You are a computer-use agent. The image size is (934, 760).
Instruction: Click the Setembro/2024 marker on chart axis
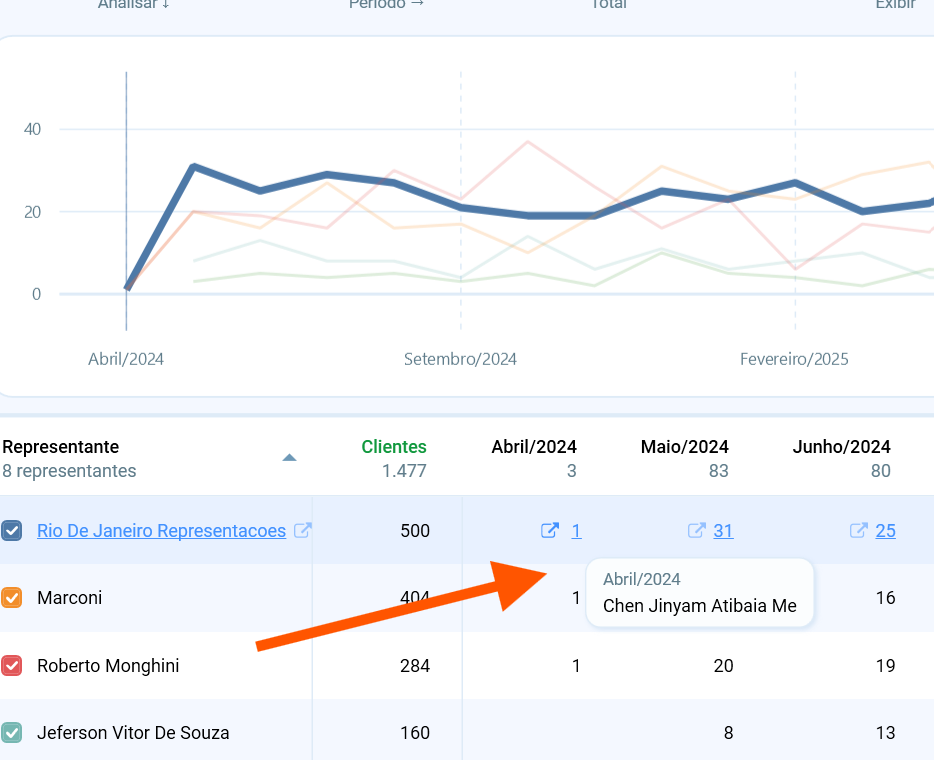pyautogui.click(x=460, y=359)
